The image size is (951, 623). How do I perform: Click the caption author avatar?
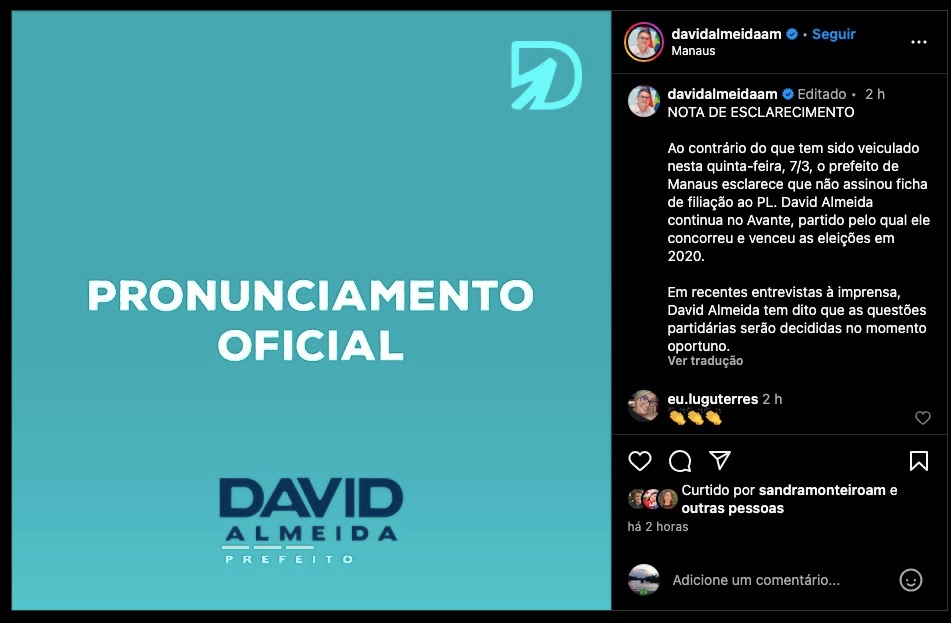(x=644, y=101)
